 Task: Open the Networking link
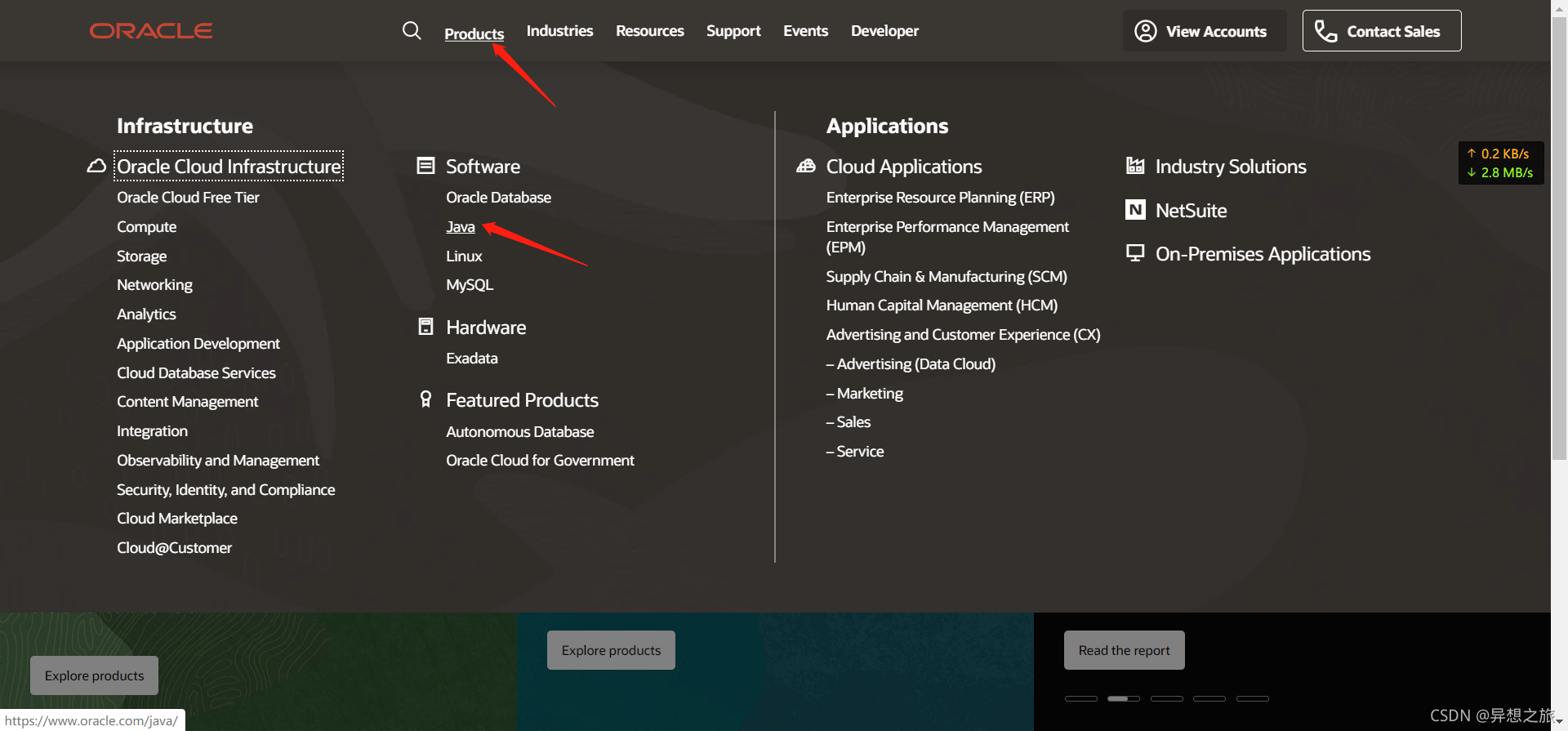[154, 285]
